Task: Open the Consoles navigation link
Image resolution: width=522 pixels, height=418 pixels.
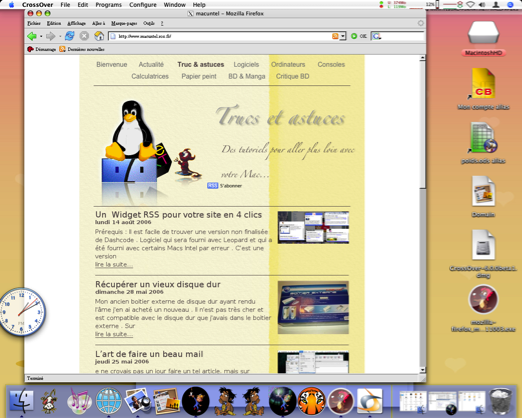Action: click(x=331, y=64)
